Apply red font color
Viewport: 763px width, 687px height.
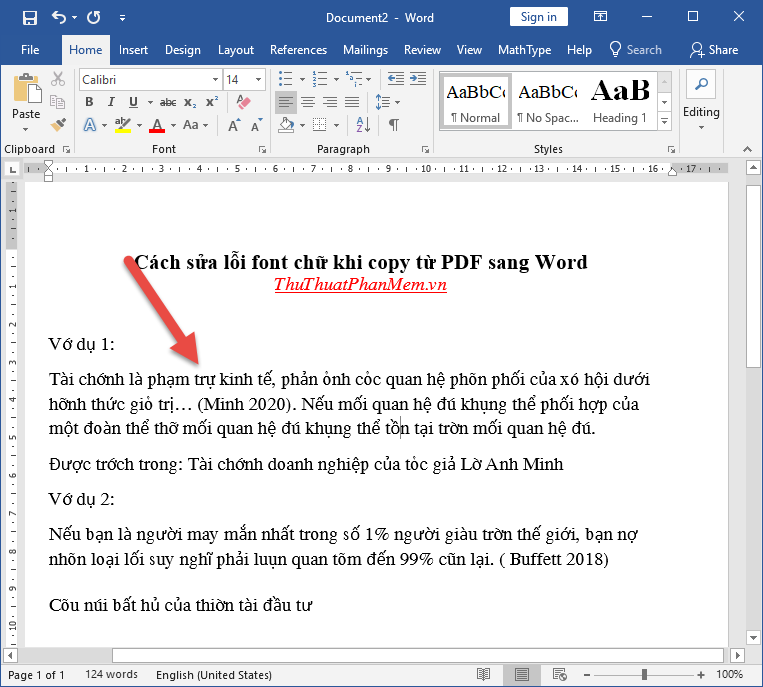tap(157, 125)
